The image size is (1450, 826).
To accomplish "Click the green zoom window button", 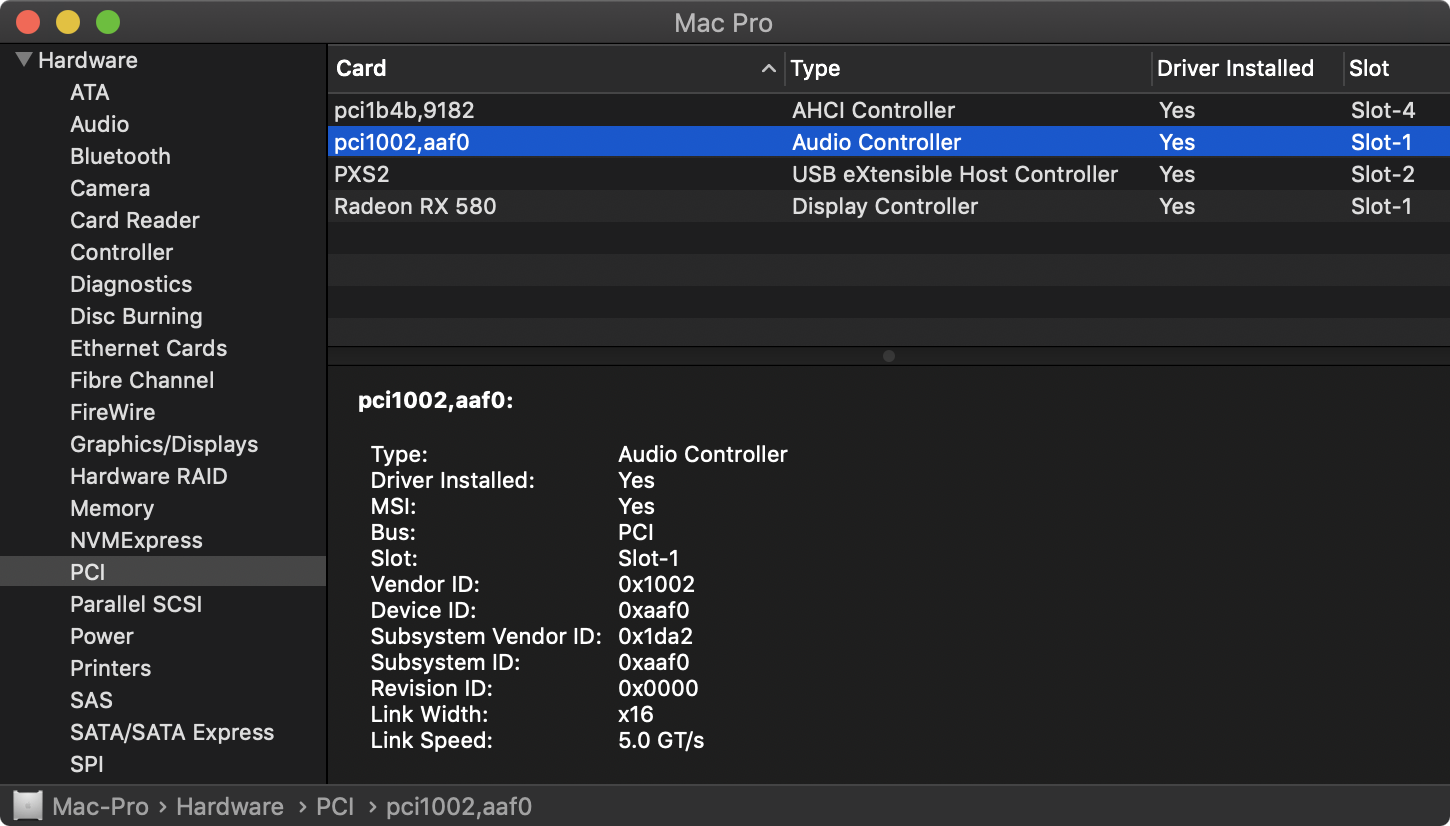I will 108,22.
